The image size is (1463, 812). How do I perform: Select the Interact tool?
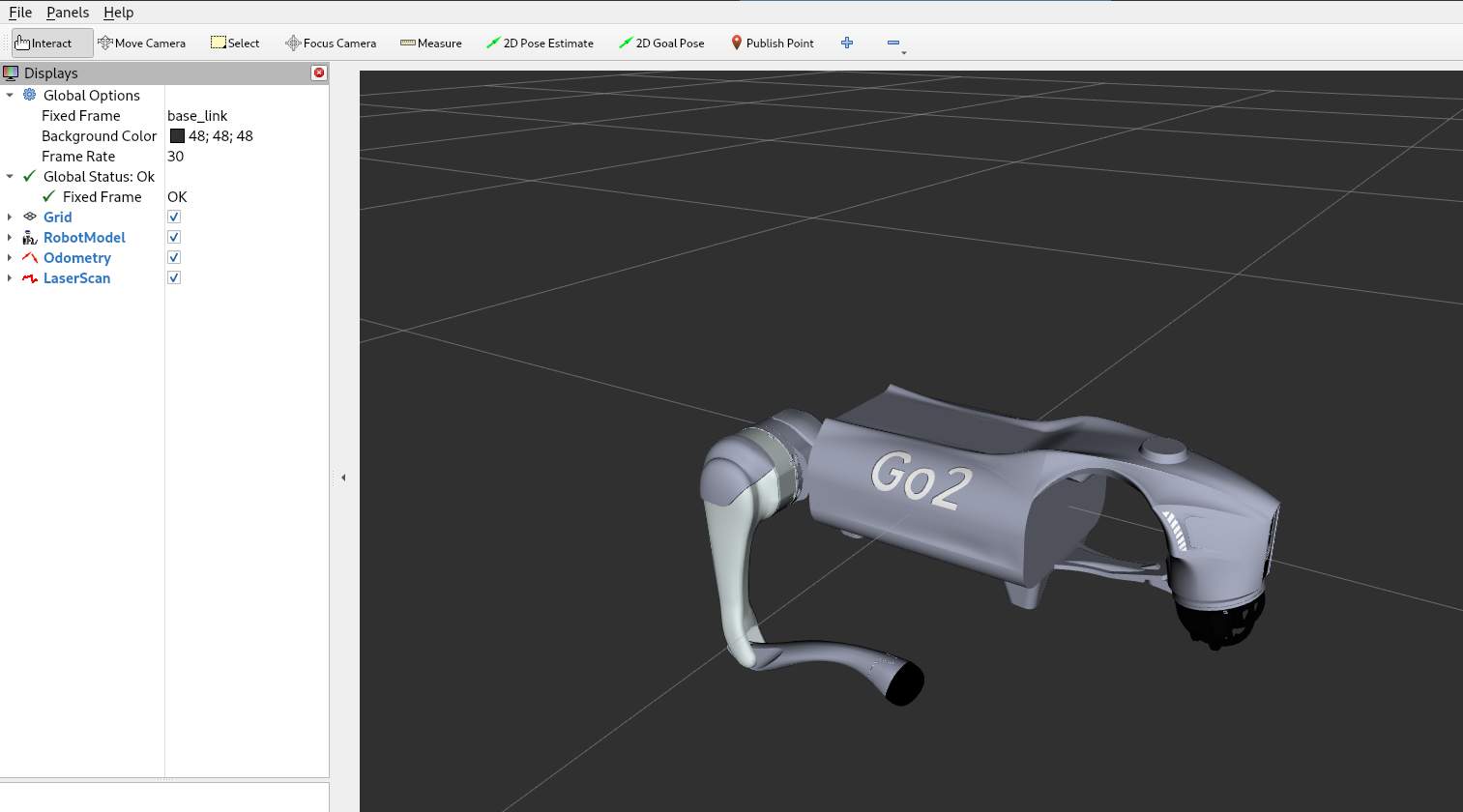tap(52, 43)
